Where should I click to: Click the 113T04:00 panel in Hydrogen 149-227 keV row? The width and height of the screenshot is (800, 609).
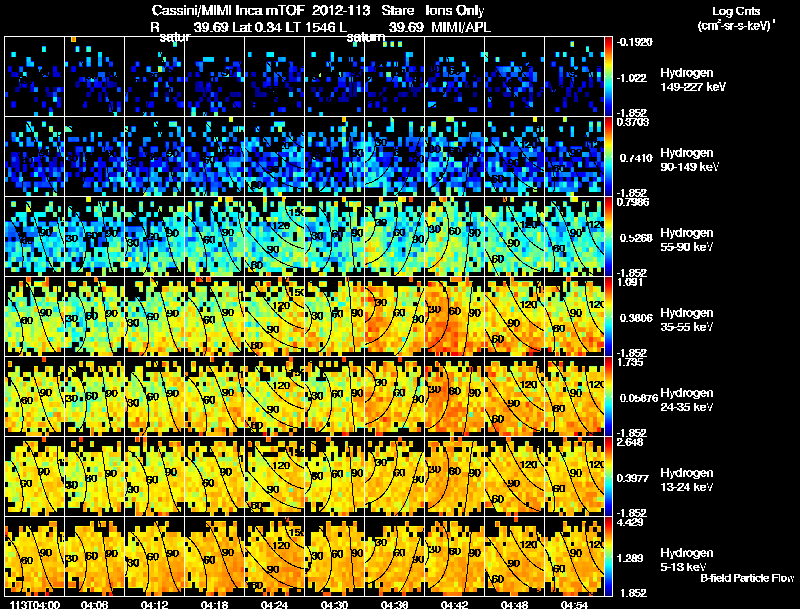(34, 77)
